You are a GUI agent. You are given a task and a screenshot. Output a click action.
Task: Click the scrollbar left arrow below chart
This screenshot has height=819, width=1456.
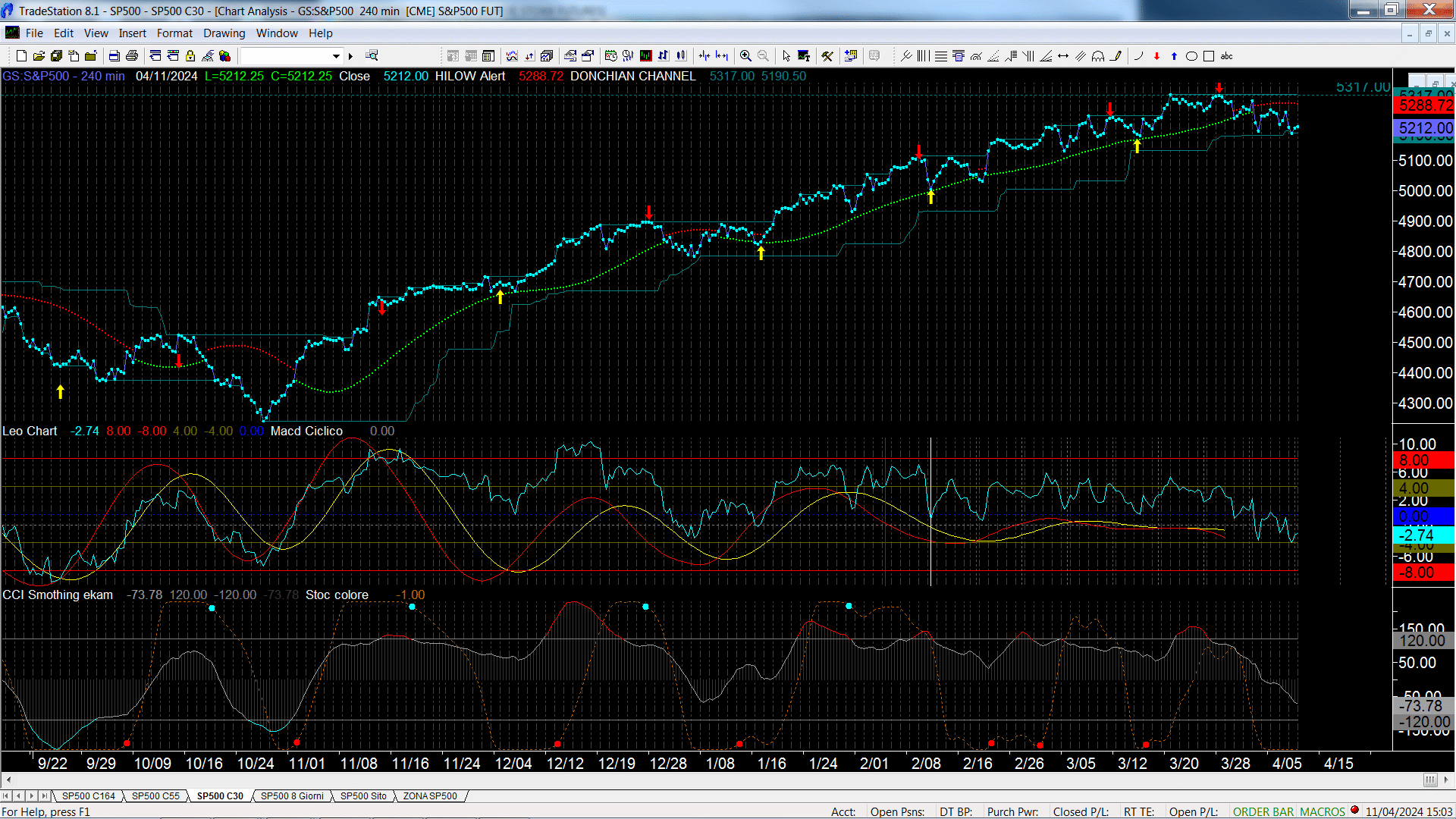[x=8, y=780]
